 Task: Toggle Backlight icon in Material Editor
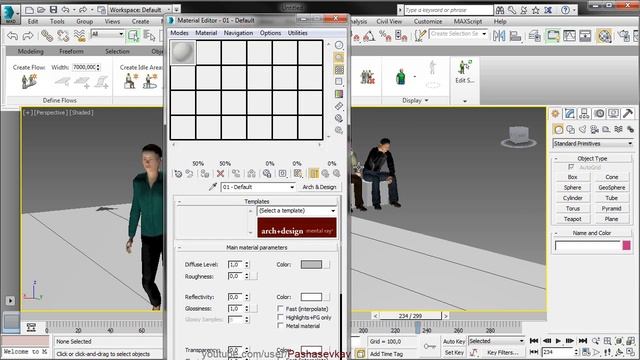tap(339, 58)
